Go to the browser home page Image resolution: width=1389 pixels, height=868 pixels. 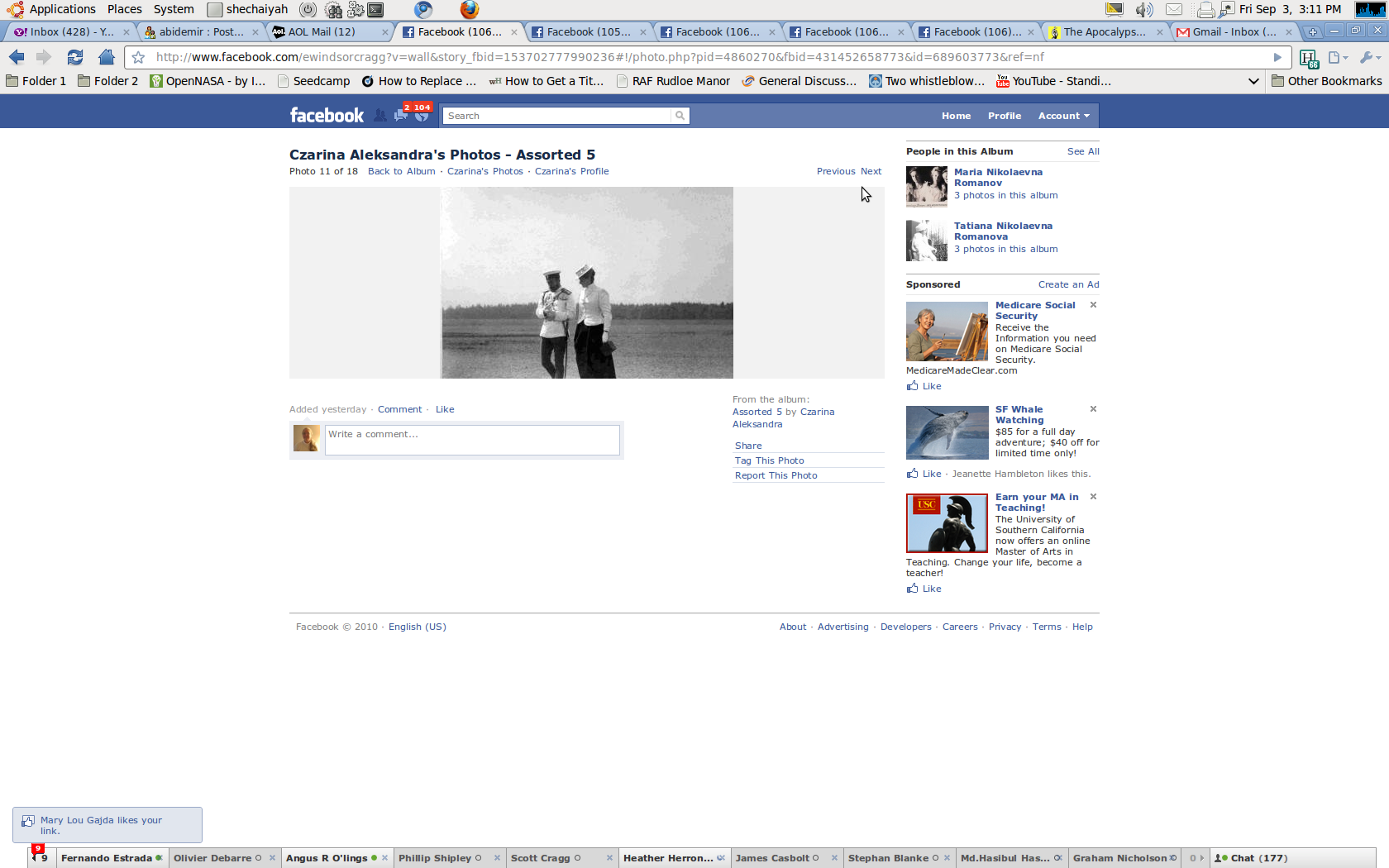pyautogui.click(x=106, y=57)
